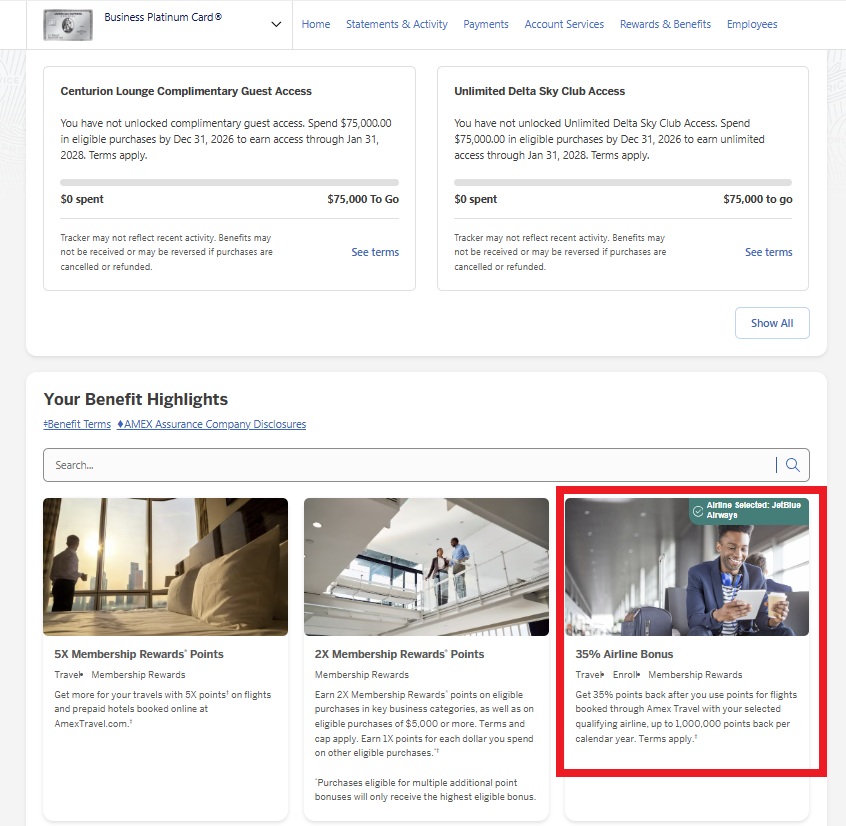Click See terms for Delta Sky Club
Viewport: 846px width, 826px height.
click(769, 252)
